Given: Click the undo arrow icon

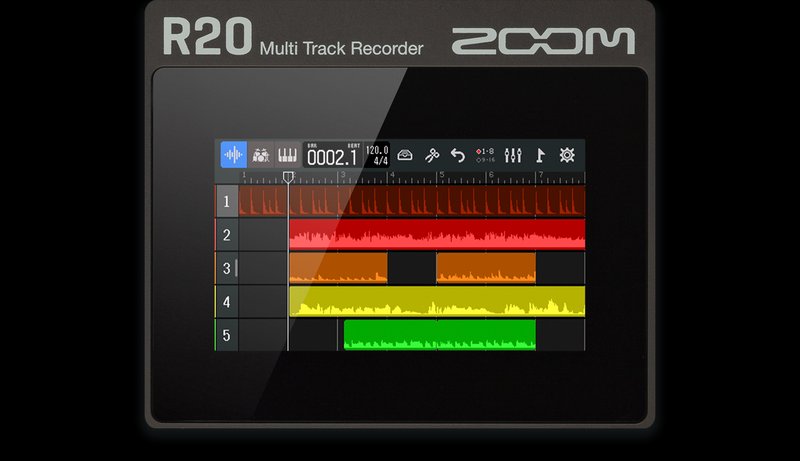Looking at the screenshot, I should coord(458,155).
